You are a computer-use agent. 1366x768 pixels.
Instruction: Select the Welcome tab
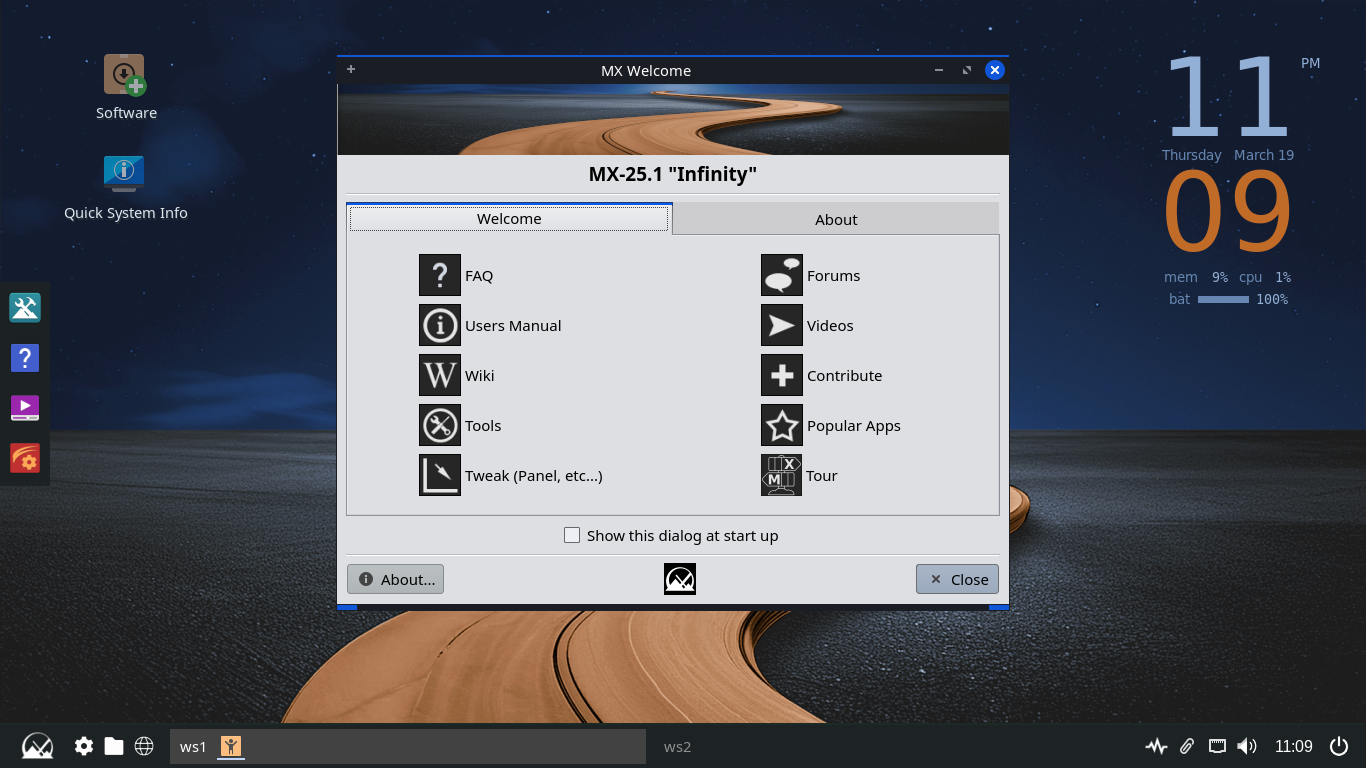tap(509, 218)
